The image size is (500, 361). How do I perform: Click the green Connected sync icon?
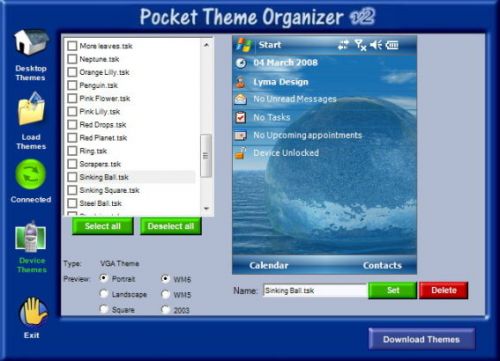click(31, 175)
